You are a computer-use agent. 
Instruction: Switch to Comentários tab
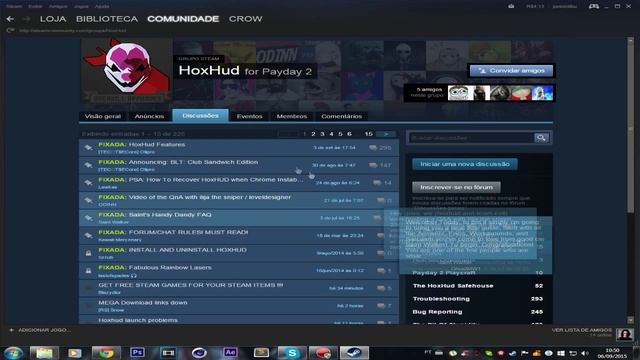point(341,116)
